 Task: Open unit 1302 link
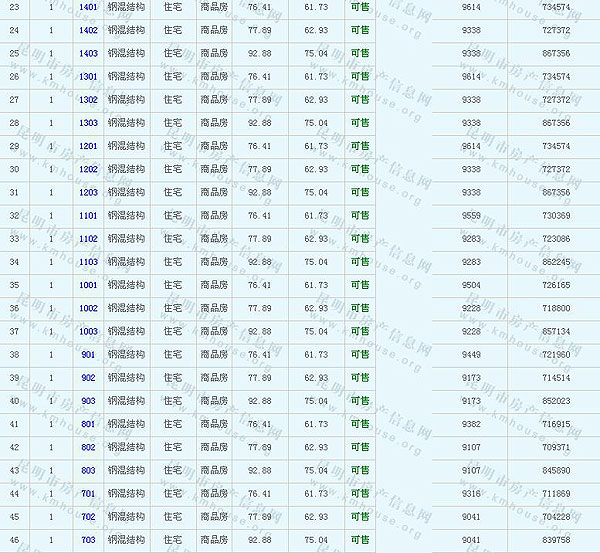point(88,99)
